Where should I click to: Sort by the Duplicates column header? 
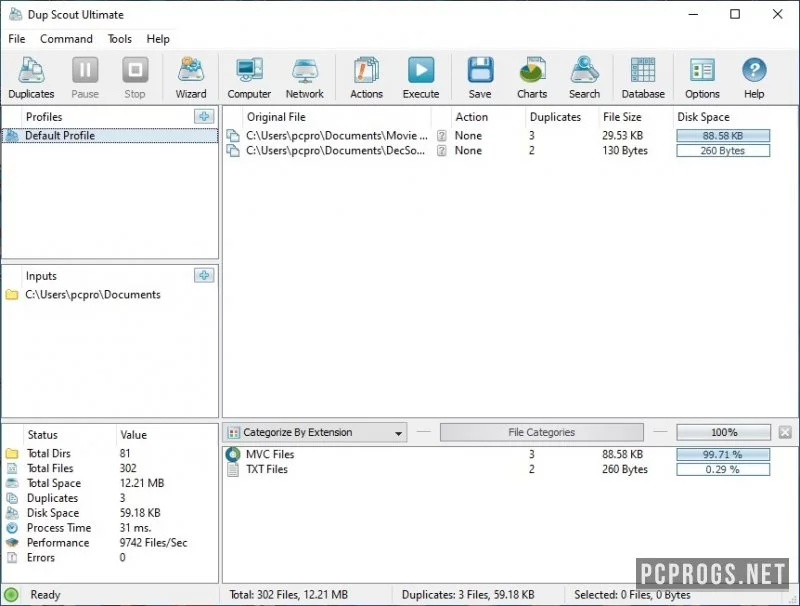pos(561,117)
